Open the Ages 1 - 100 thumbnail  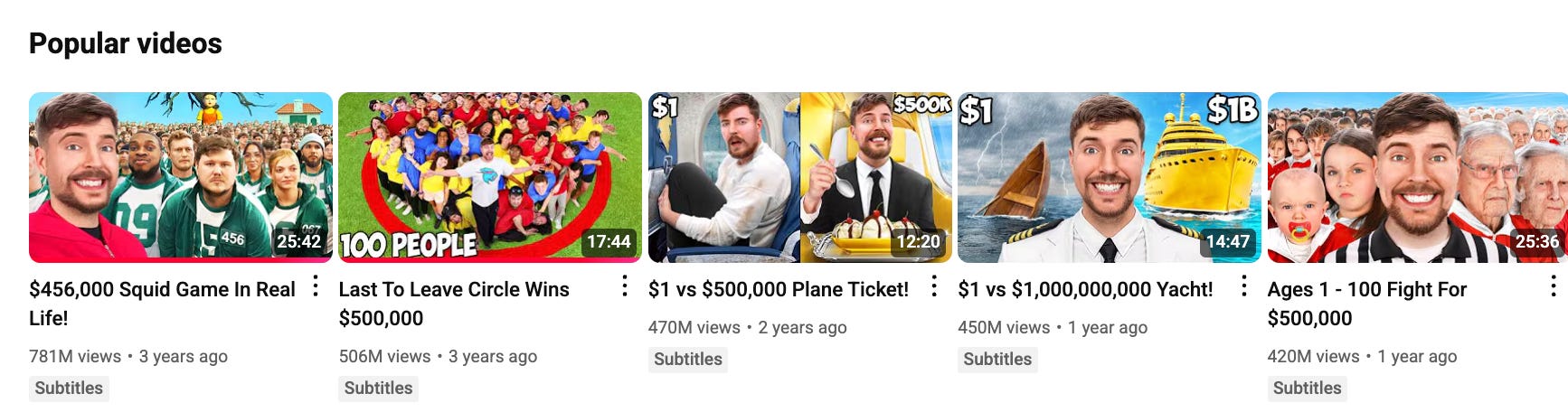click(x=1418, y=177)
